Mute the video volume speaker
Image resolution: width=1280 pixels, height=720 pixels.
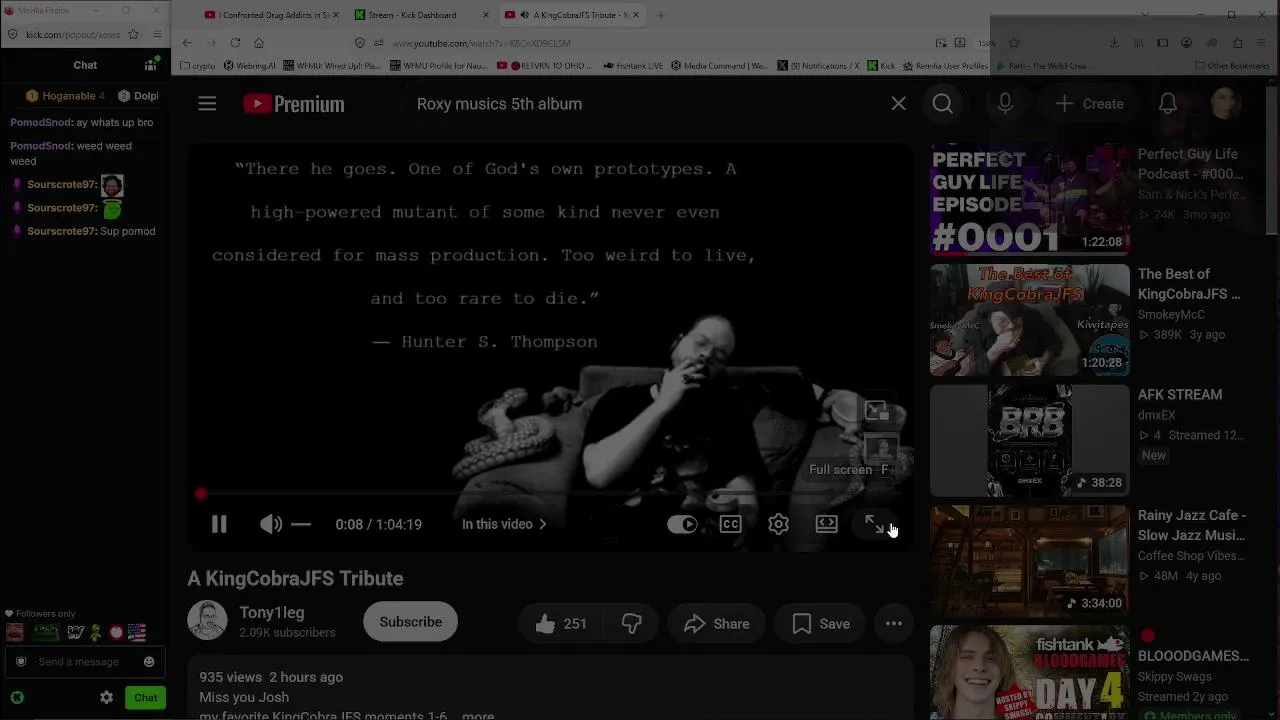tap(270, 524)
